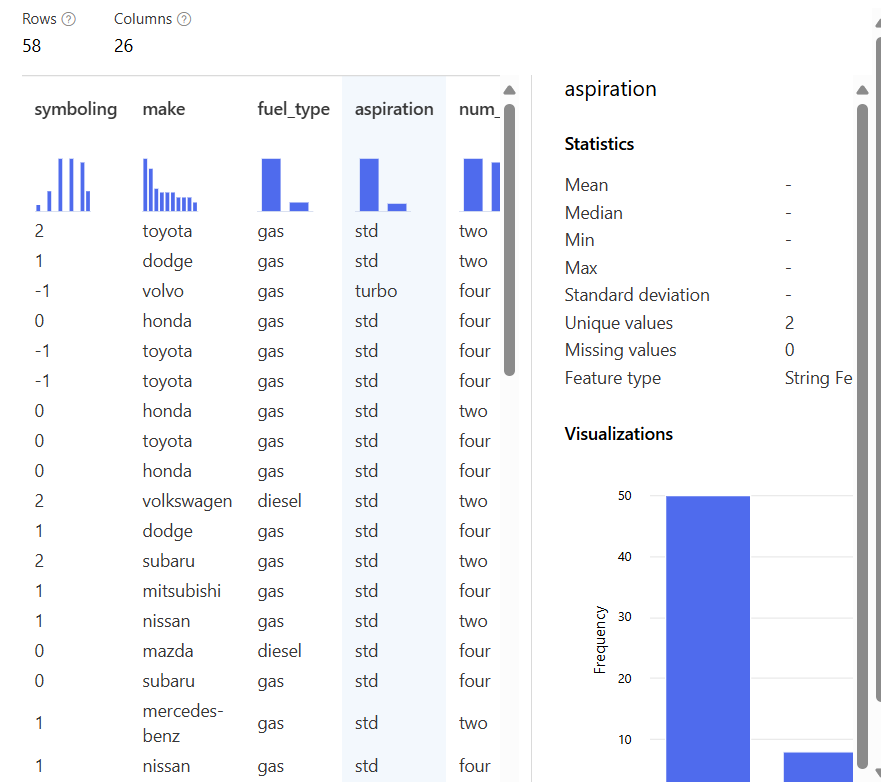Viewport: 881px width, 782px height.
Task: Click the Frequency axis label
Action: 600,639
